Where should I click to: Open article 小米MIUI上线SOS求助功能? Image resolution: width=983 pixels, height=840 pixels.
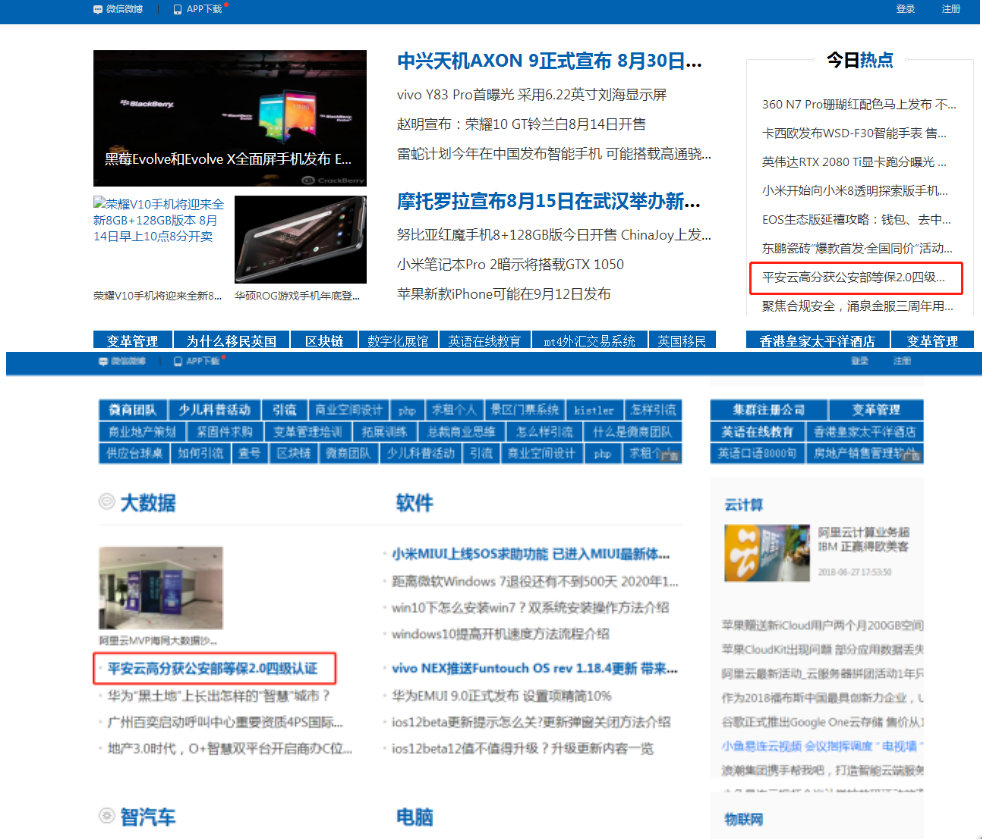pyautogui.click(x=530, y=554)
